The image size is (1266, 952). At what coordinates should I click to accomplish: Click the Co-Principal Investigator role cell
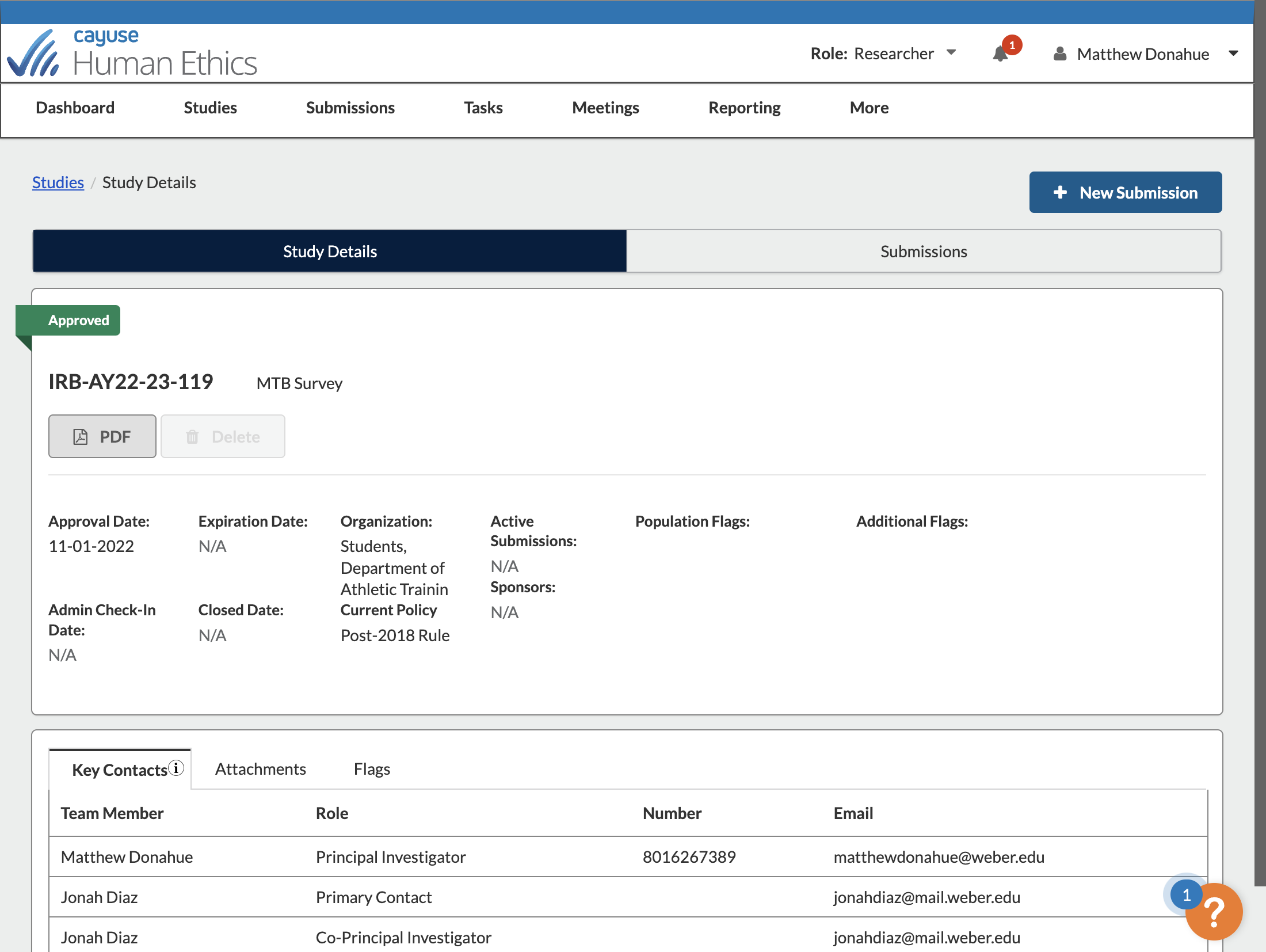403,937
